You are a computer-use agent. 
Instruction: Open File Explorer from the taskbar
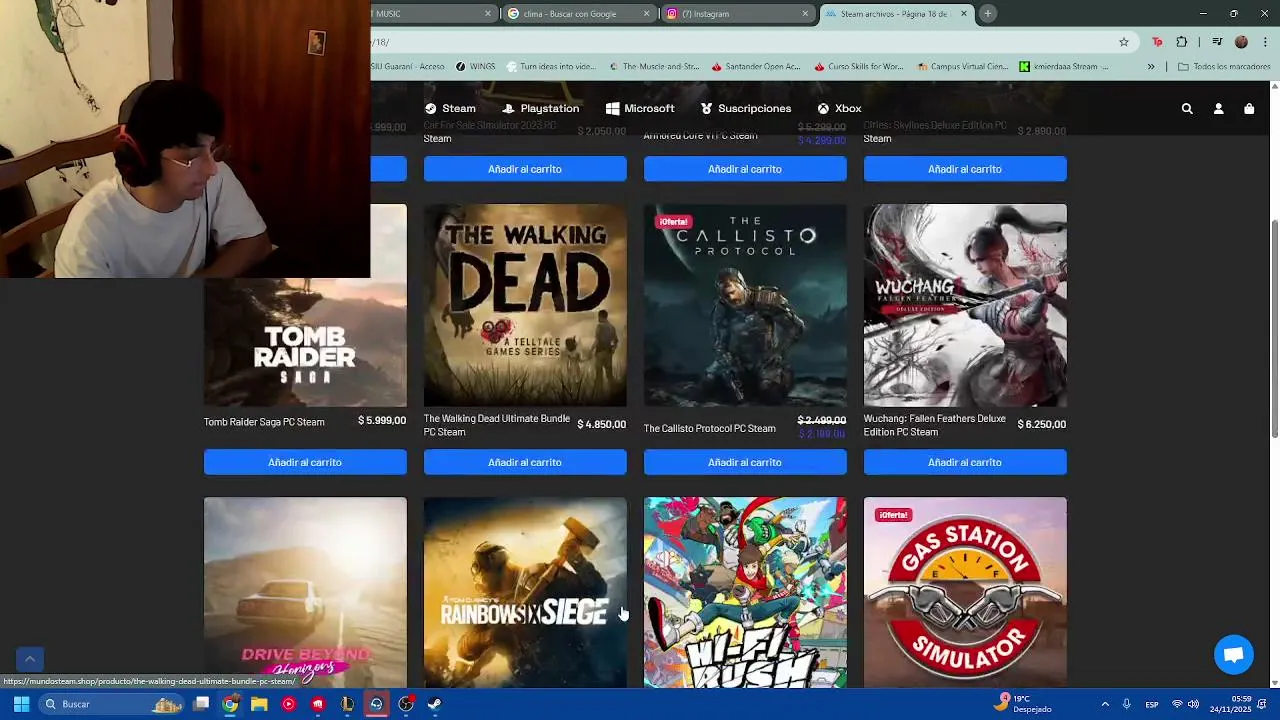click(x=259, y=704)
